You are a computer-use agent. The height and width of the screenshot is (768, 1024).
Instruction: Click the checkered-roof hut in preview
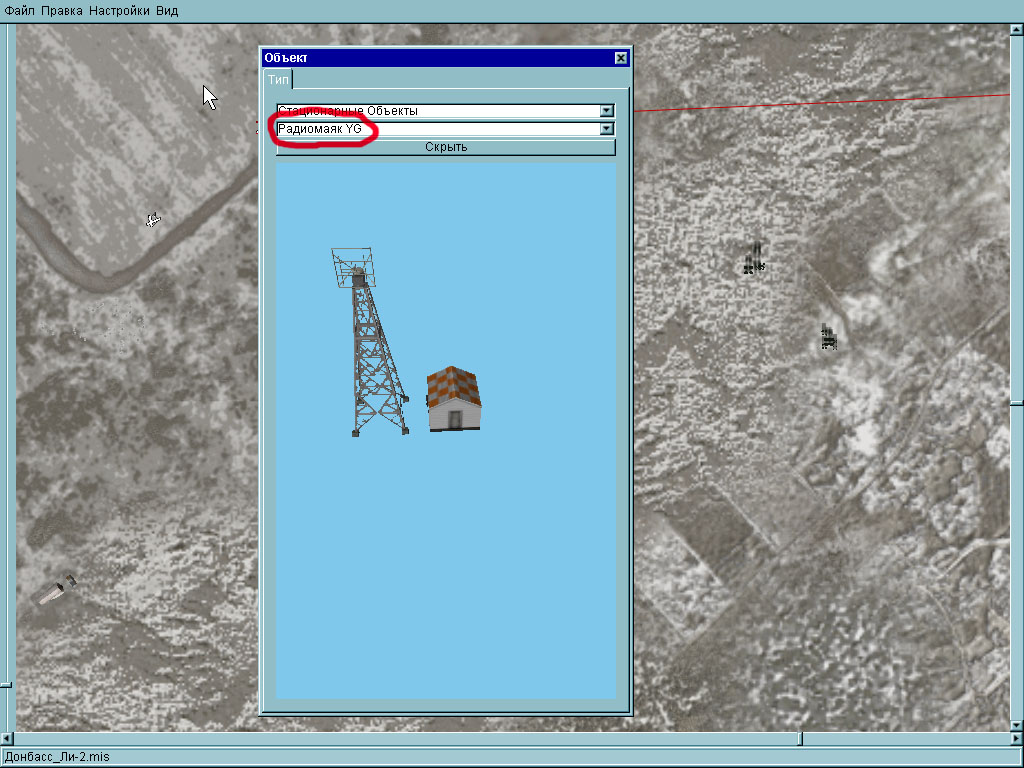(454, 398)
